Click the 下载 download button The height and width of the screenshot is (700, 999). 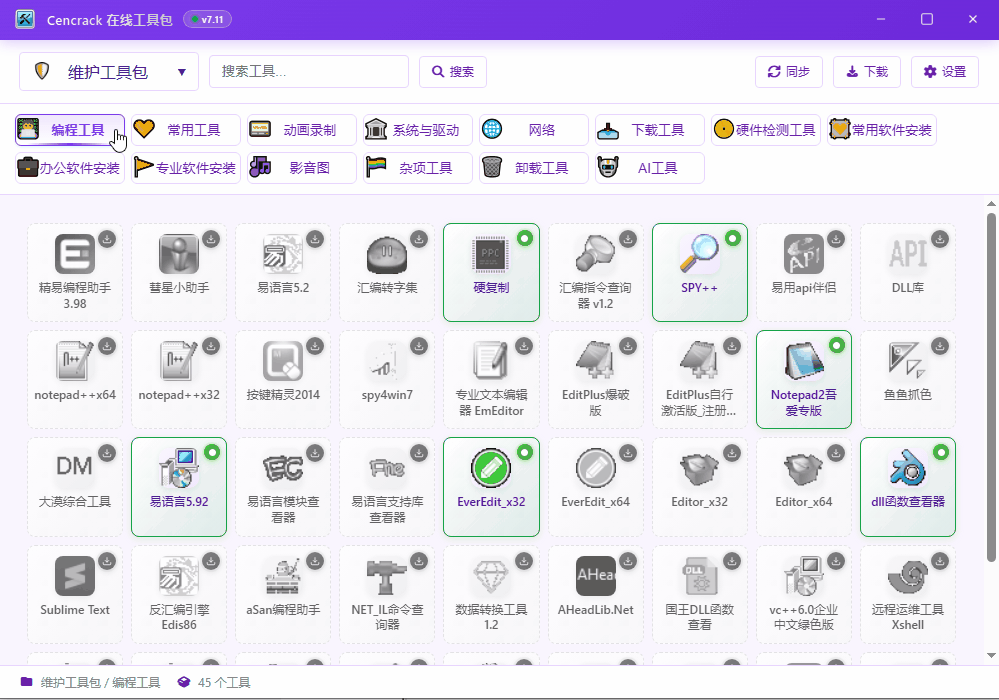pyautogui.click(x=866, y=71)
